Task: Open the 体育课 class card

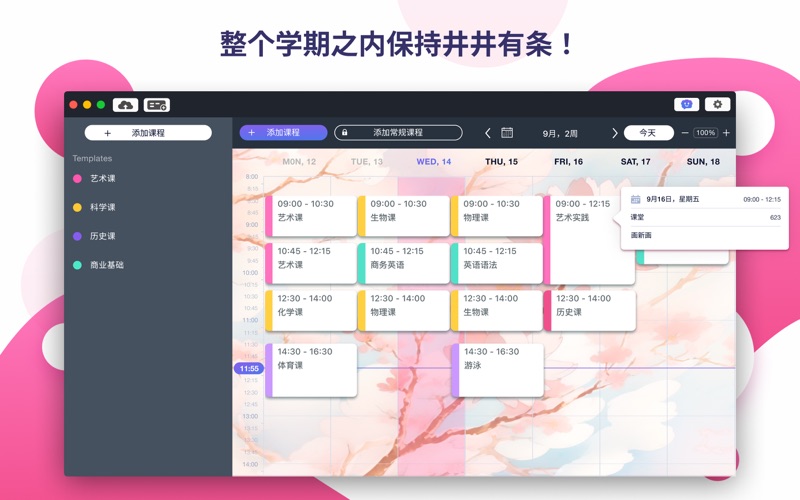Action: (x=311, y=370)
